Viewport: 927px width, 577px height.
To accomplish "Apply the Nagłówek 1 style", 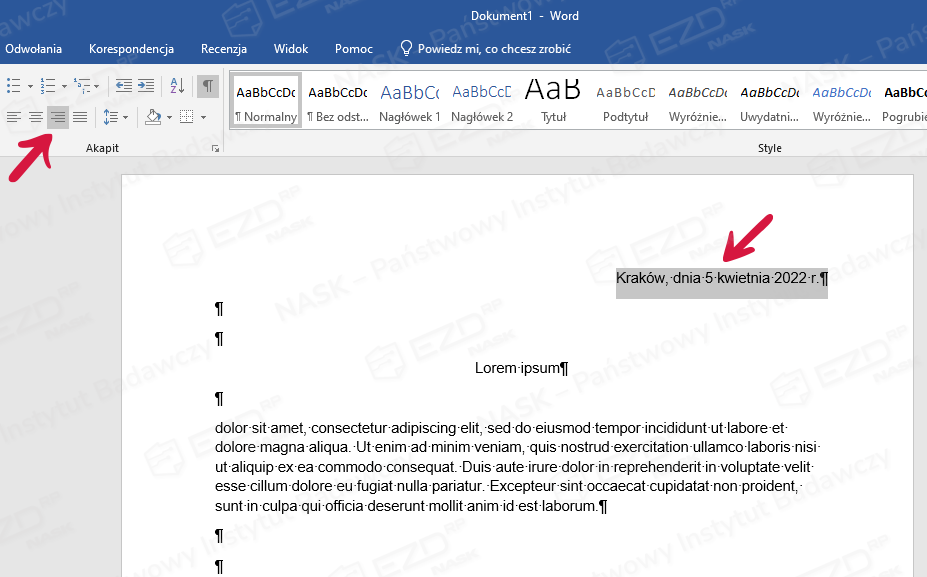I will [x=409, y=101].
